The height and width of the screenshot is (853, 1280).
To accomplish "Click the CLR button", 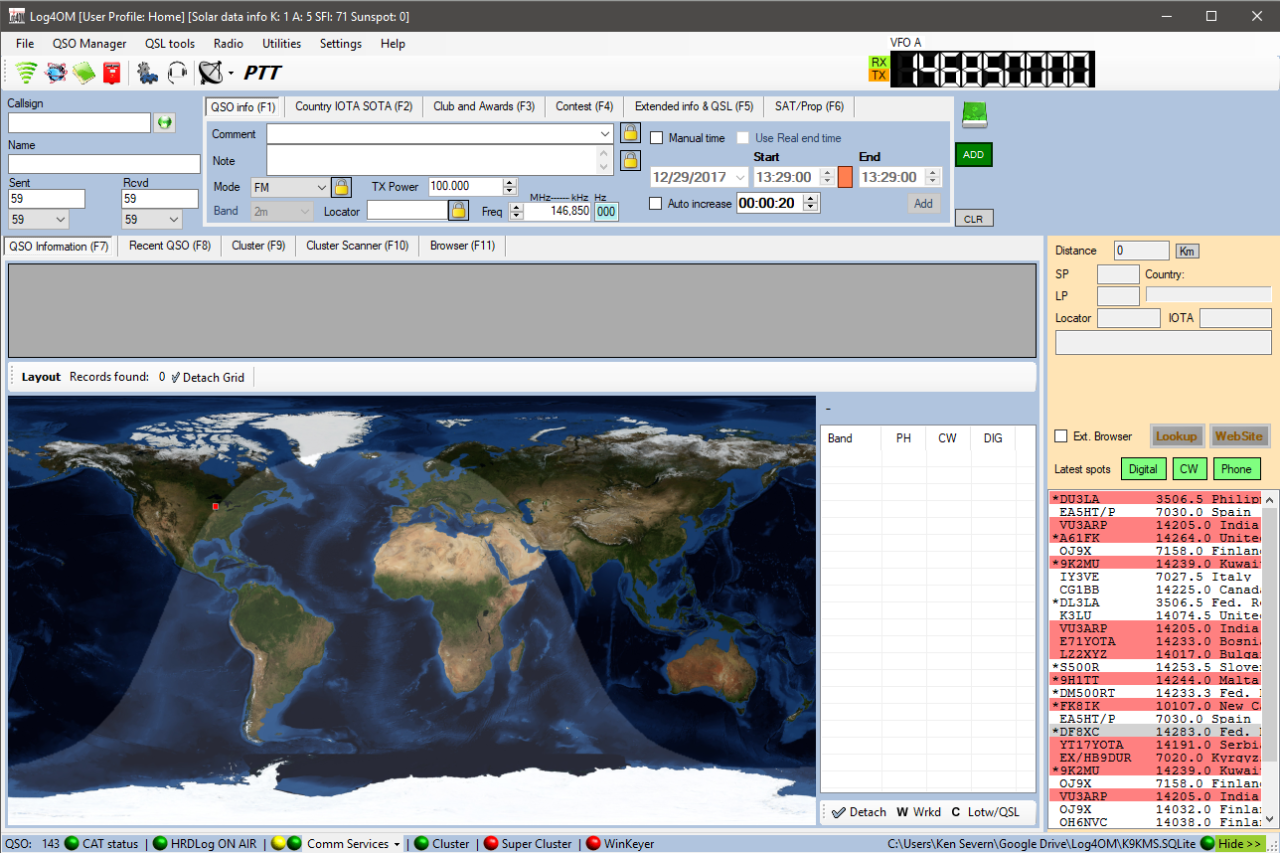I will pos(974,218).
